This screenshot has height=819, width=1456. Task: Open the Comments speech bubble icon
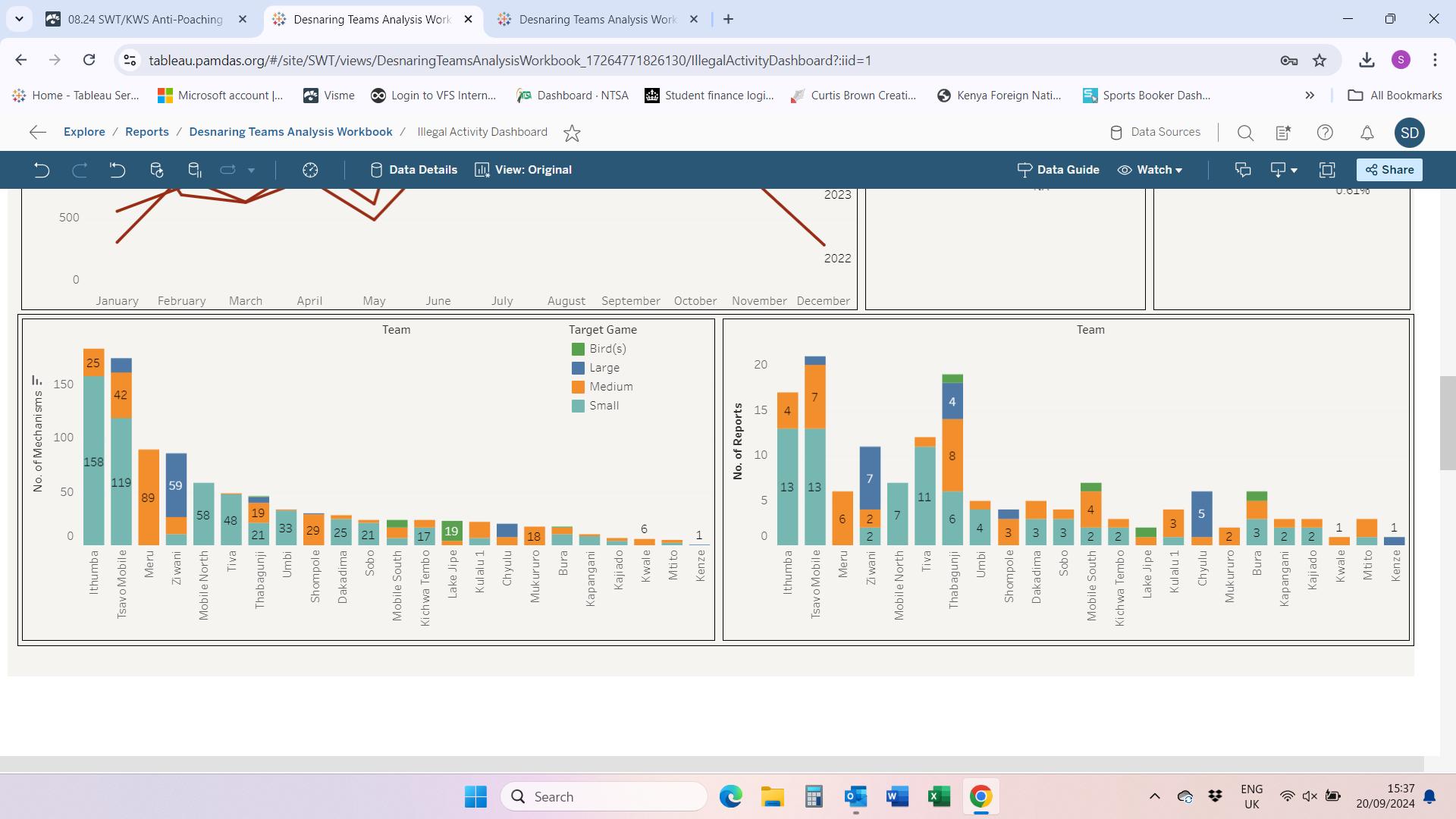1243,170
